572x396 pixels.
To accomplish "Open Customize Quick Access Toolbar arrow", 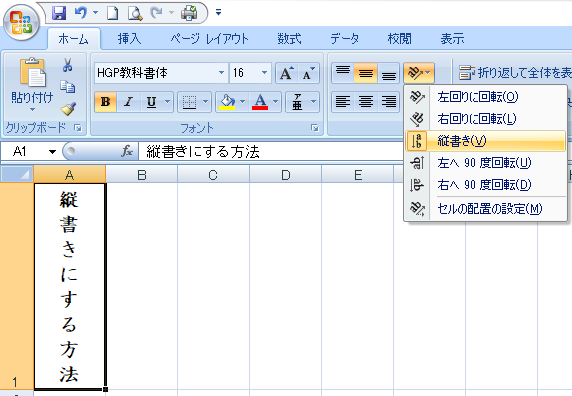I will pyautogui.click(x=219, y=13).
